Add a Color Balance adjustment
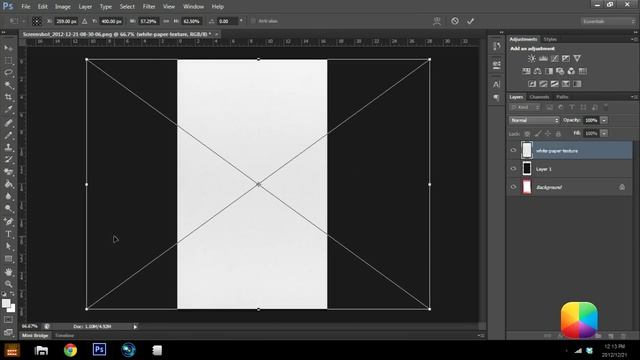The width and height of the screenshot is (640, 360). click(538, 71)
